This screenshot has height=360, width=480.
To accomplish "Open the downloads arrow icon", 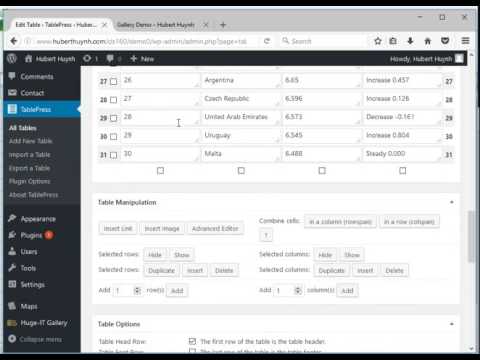I will (x=410, y=41).
